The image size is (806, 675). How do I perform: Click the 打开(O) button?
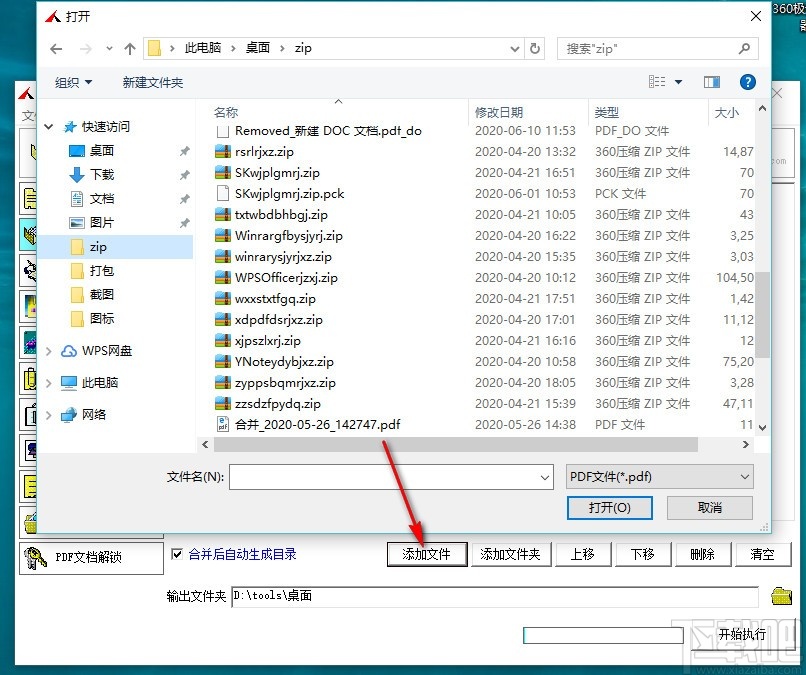(609, 508)
